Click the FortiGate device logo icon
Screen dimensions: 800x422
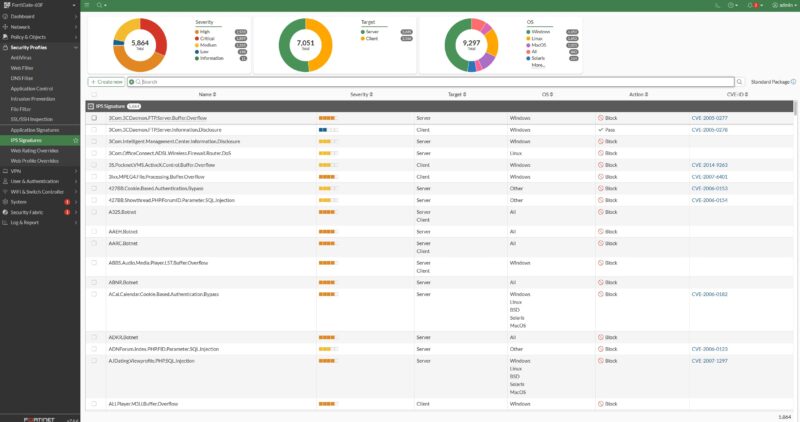[x=7, y=5]
